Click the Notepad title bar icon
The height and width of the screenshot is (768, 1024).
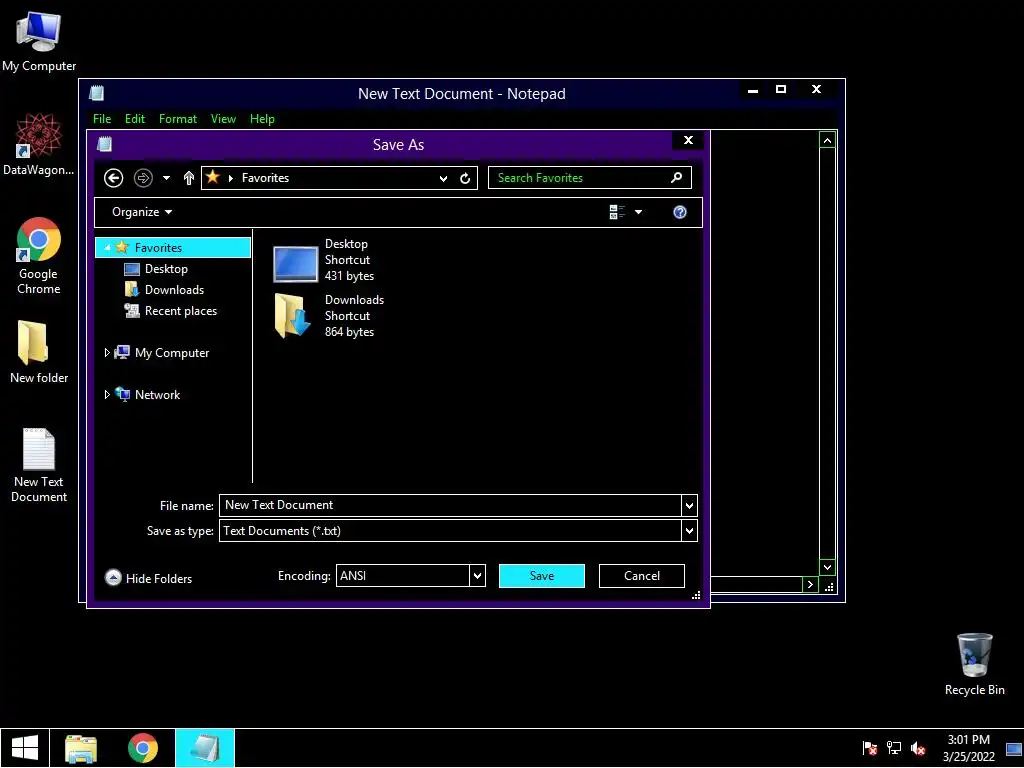(x=97, y=93)
